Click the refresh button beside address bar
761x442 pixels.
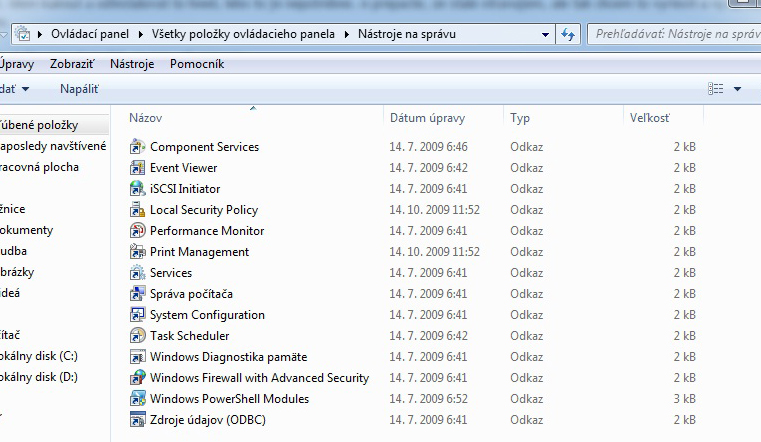[568, 34]
